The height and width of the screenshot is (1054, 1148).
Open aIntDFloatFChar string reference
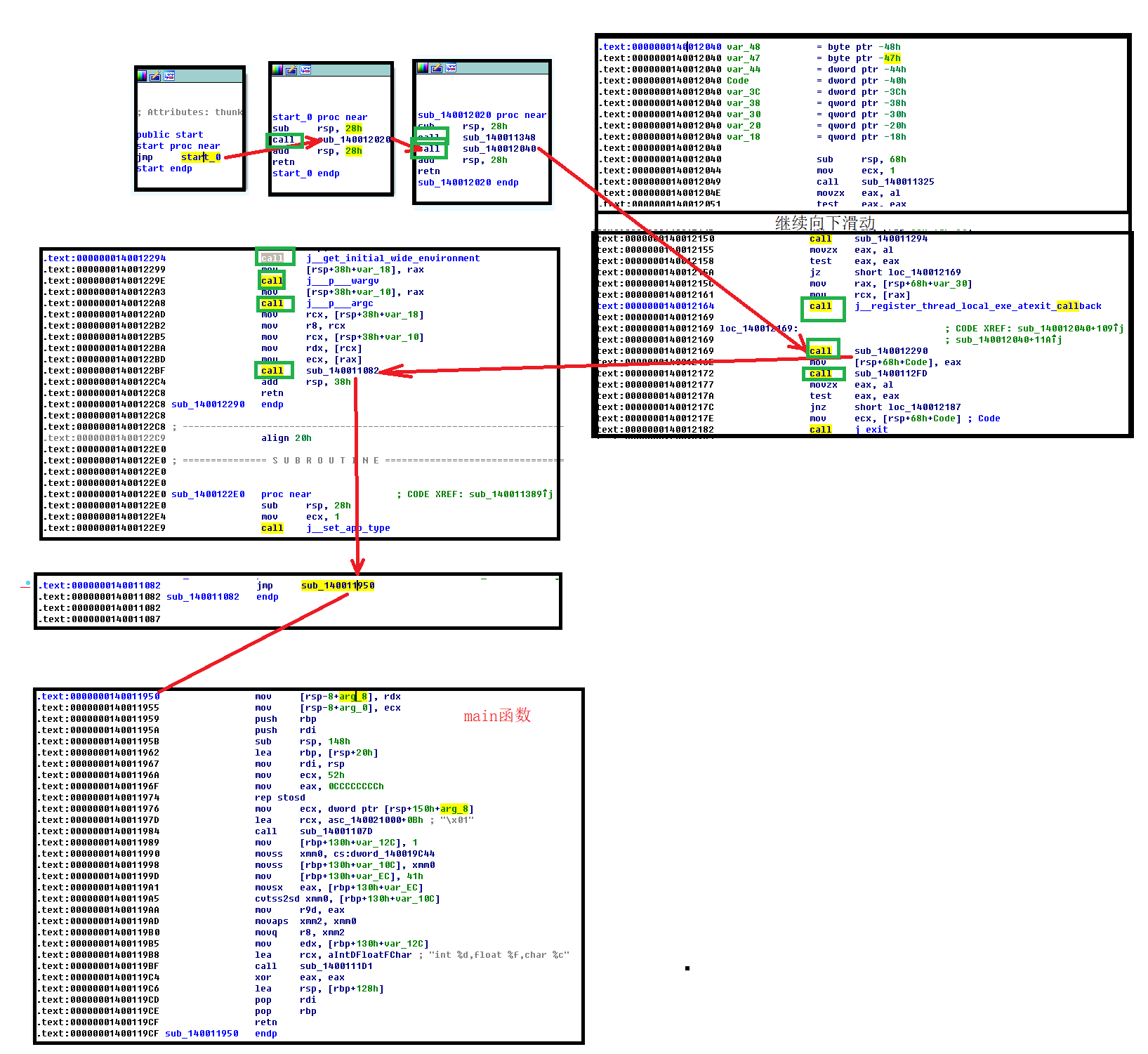tap(369, 955)
